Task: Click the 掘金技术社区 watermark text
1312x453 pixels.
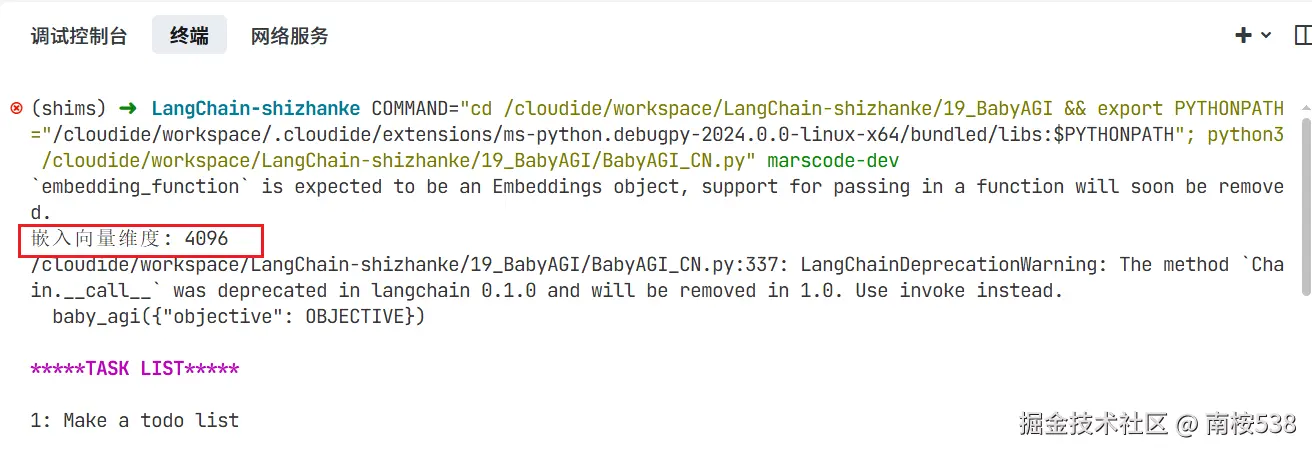Action: click(1094, 423)
